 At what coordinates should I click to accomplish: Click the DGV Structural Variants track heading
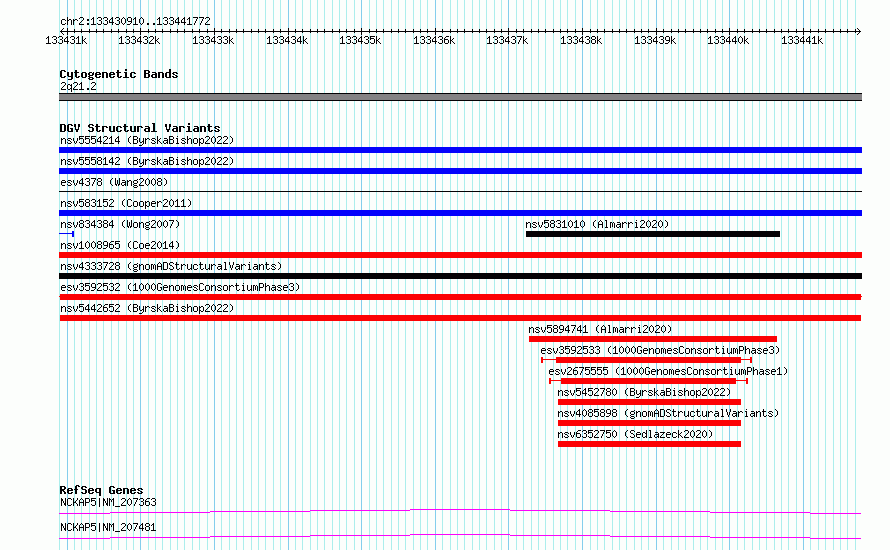pyautogui.click(x=140, y=128)
